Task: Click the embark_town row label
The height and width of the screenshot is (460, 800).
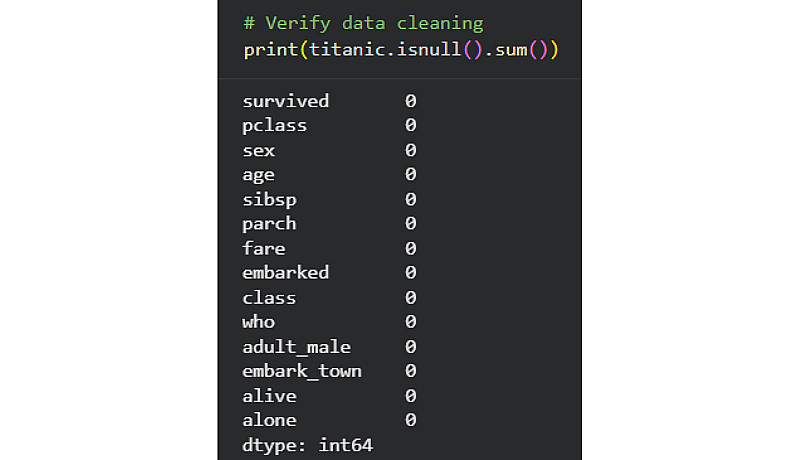Action: coord(301,371)
